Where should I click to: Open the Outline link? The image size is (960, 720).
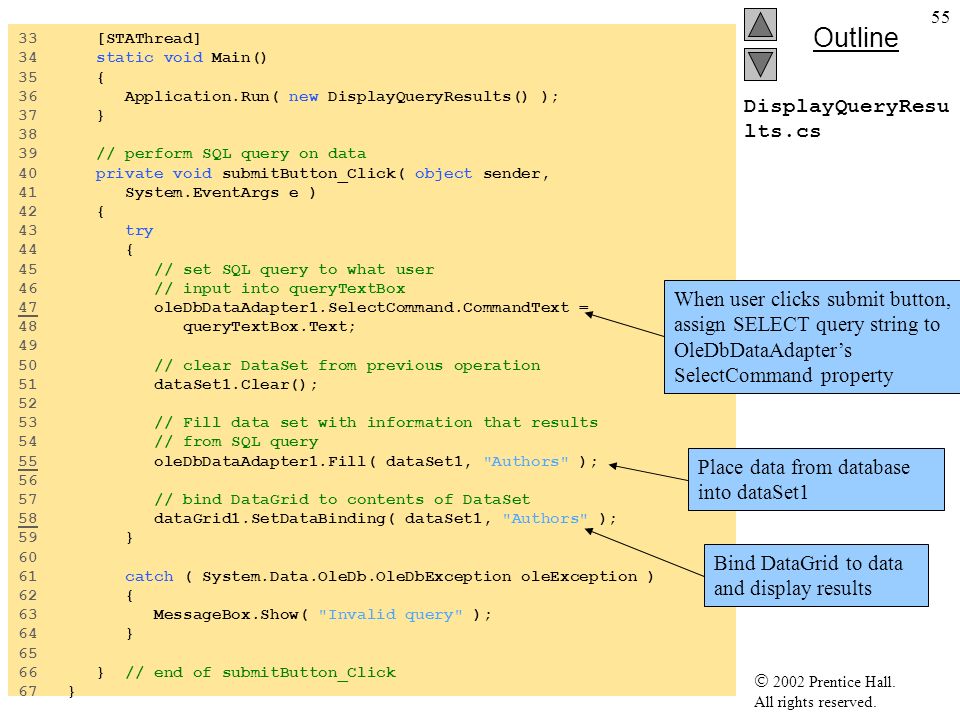click(855, 38)
